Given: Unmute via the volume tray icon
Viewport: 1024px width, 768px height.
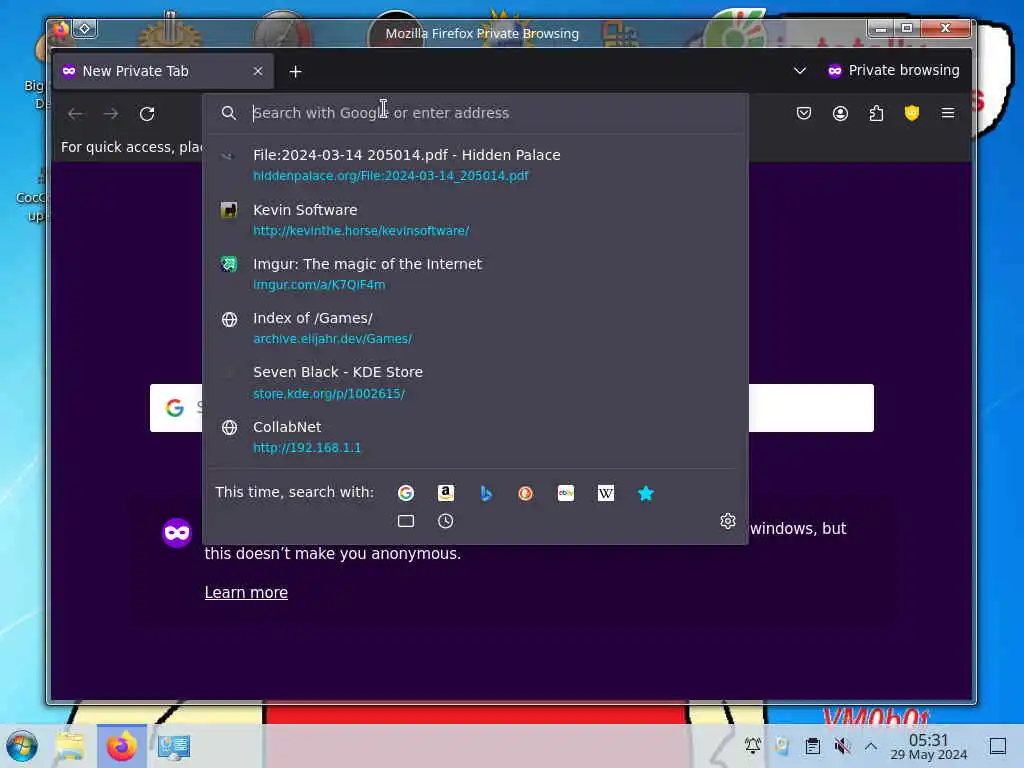Looking at the screenshot, I should (x=842, y=746).
